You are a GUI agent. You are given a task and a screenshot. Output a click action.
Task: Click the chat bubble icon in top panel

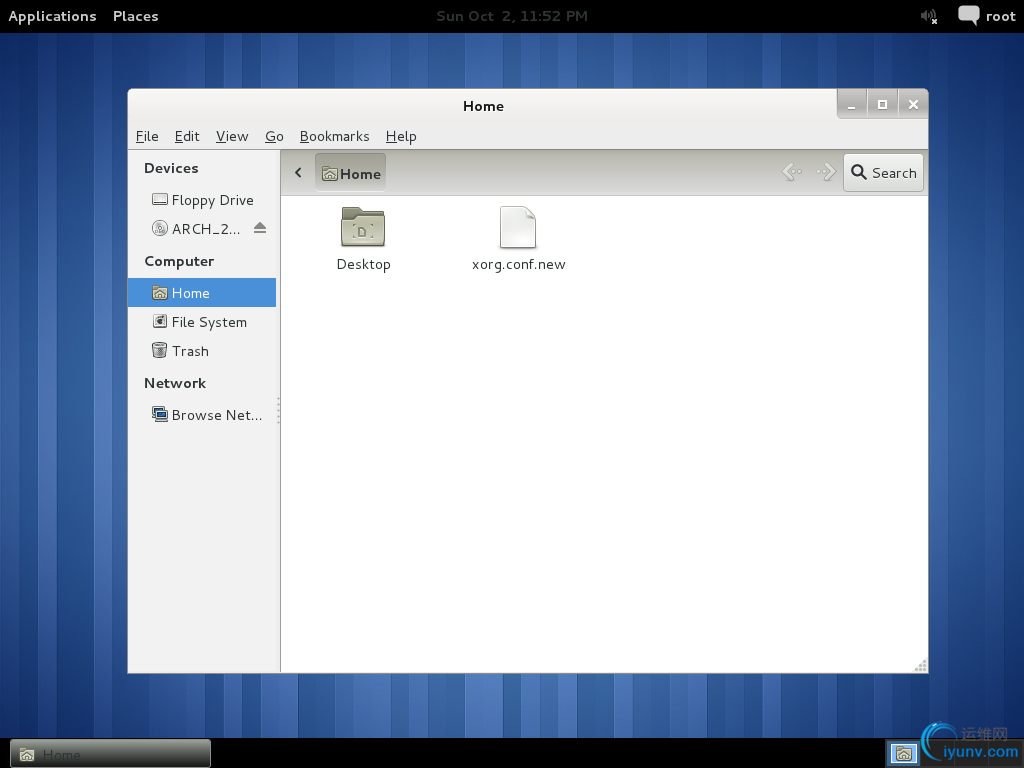click(968, 16)
